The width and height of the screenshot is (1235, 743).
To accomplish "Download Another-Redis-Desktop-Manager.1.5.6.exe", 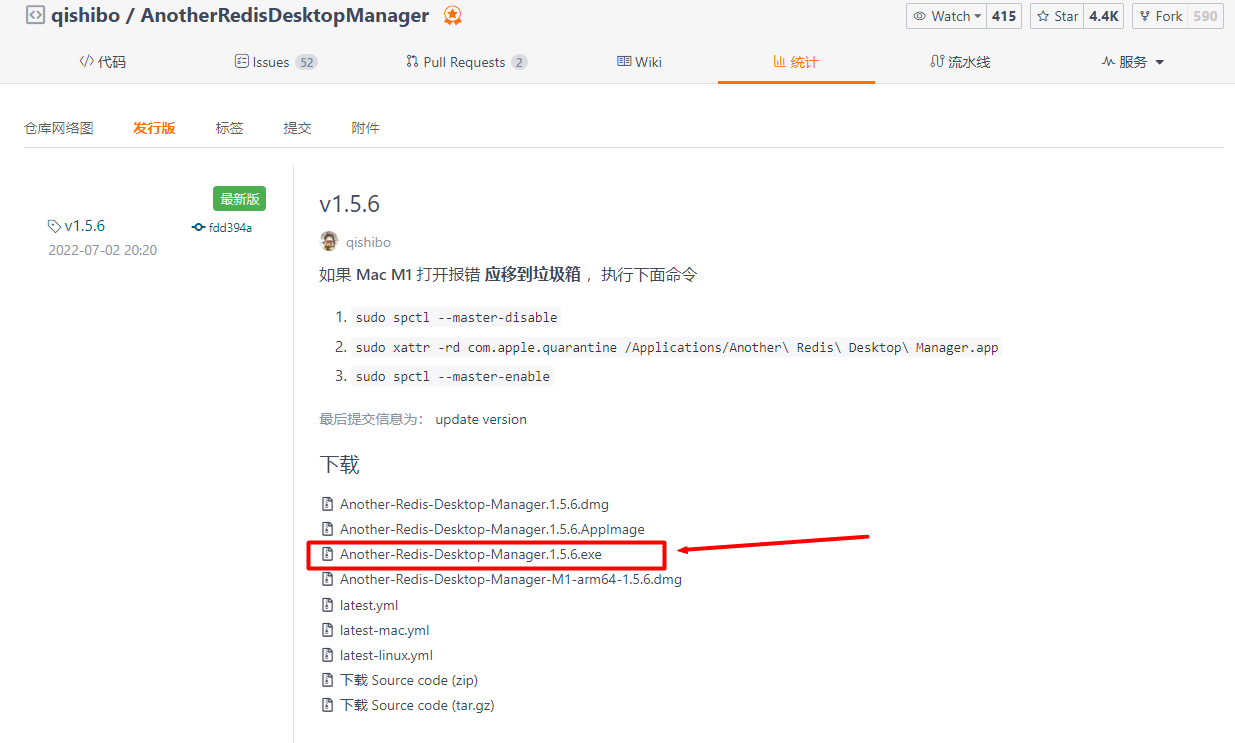I will (x=471, y=554).
